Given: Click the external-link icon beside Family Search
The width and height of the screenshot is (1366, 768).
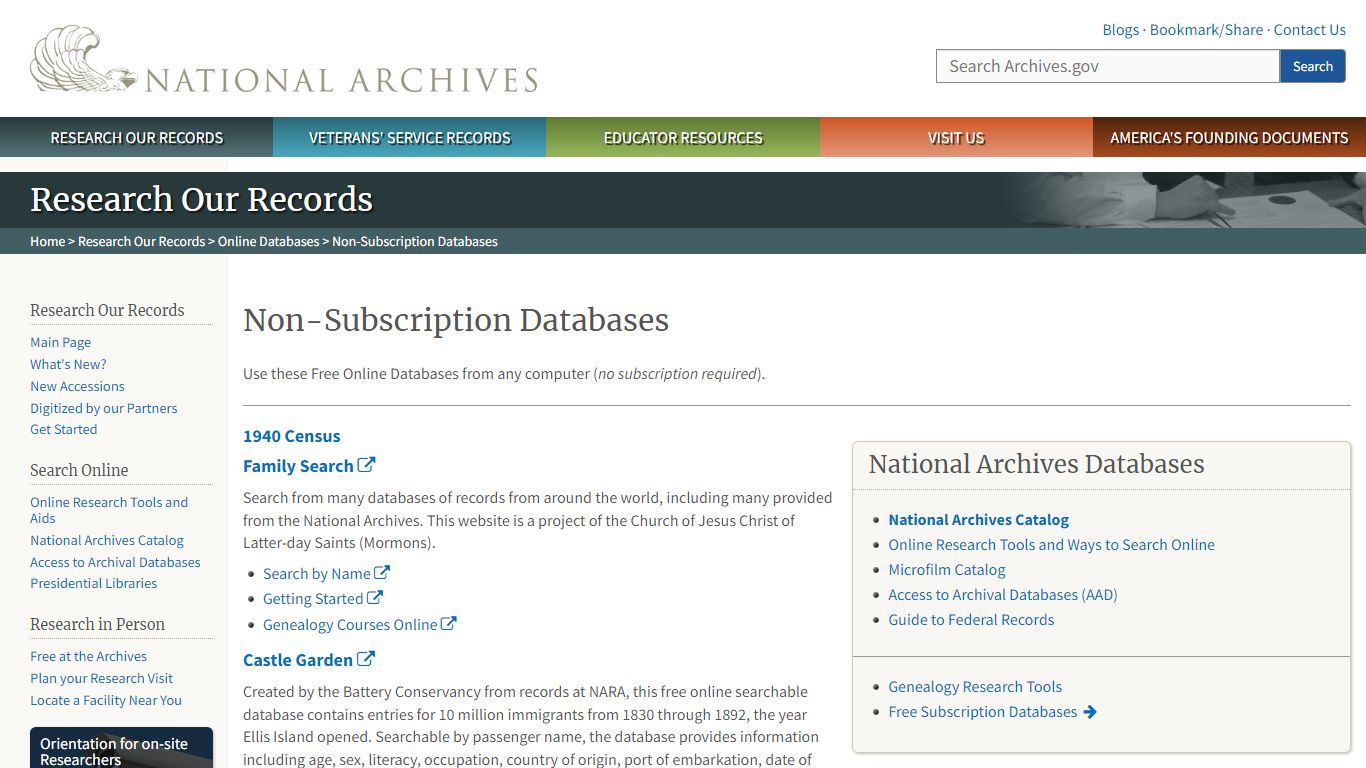Looking at the screenshot, I should [x=367, y=465].
